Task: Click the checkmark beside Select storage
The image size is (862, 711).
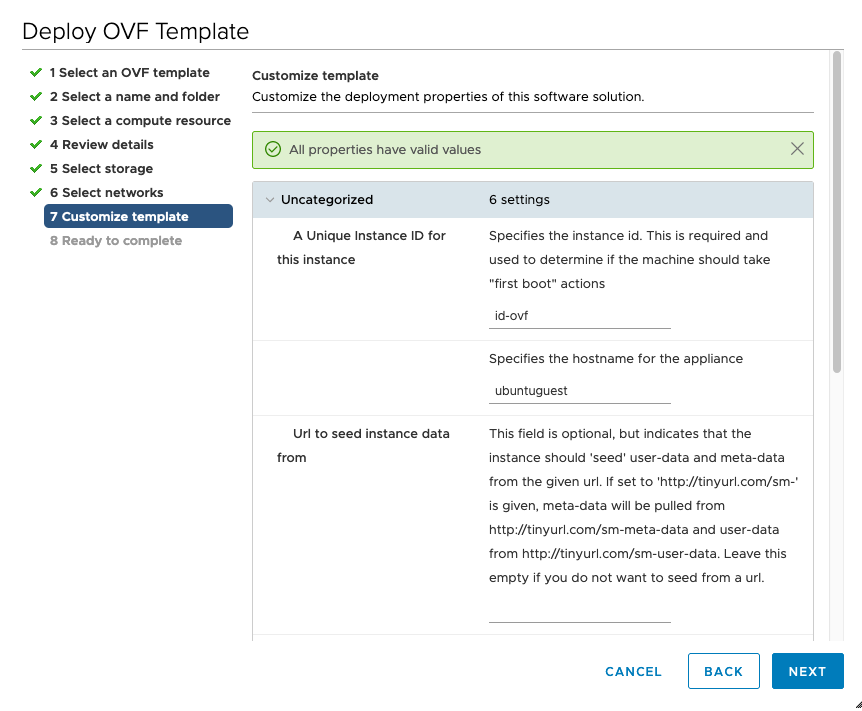Action: pos(36,169)
